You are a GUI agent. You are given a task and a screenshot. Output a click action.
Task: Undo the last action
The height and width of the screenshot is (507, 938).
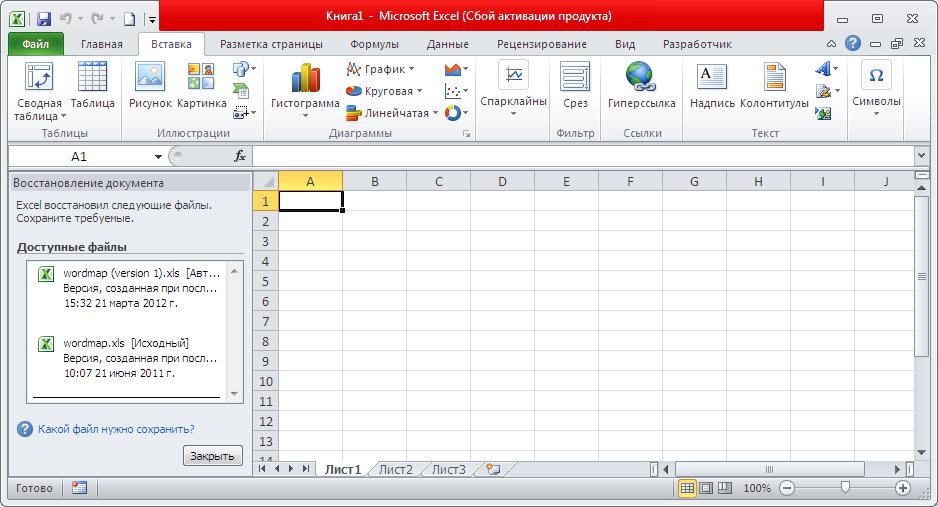(65, 19)
